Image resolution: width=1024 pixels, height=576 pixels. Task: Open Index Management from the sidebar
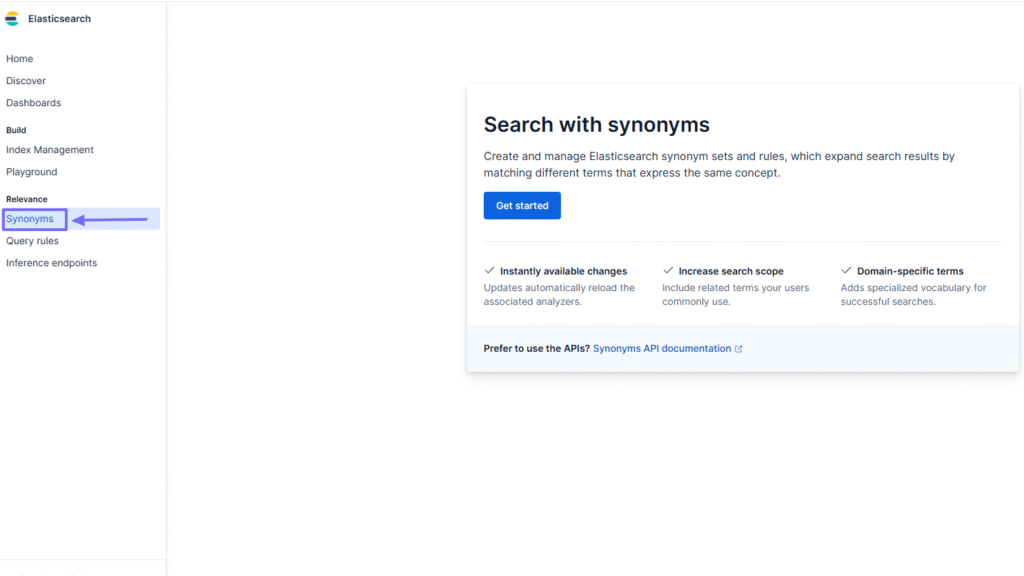coord(49,149)
